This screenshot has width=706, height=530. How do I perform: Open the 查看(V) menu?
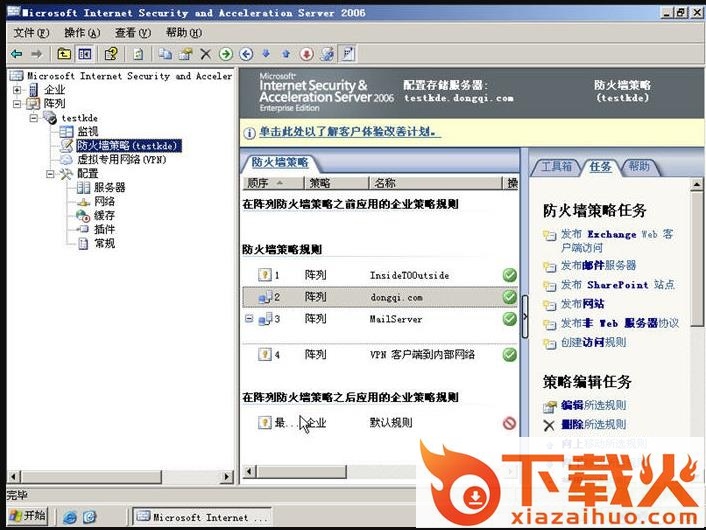pos(133,33)
